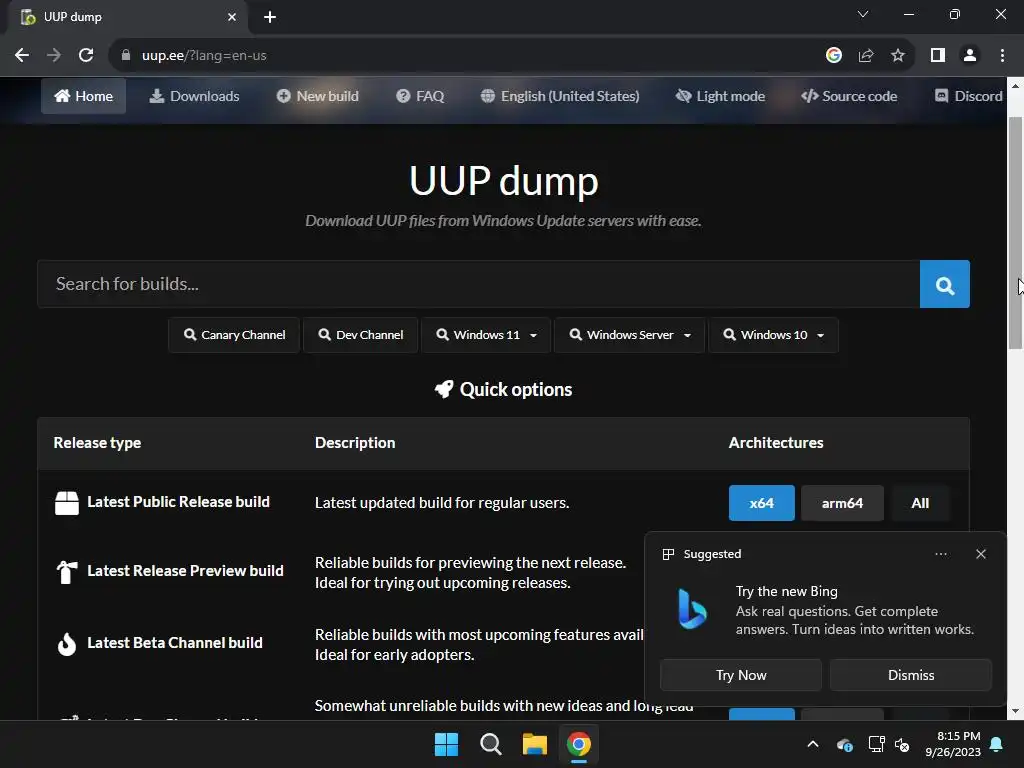The width and height of the screenshot is (1024, 768).
Task: Open the browser side panel icon
Action: point(938,56)
